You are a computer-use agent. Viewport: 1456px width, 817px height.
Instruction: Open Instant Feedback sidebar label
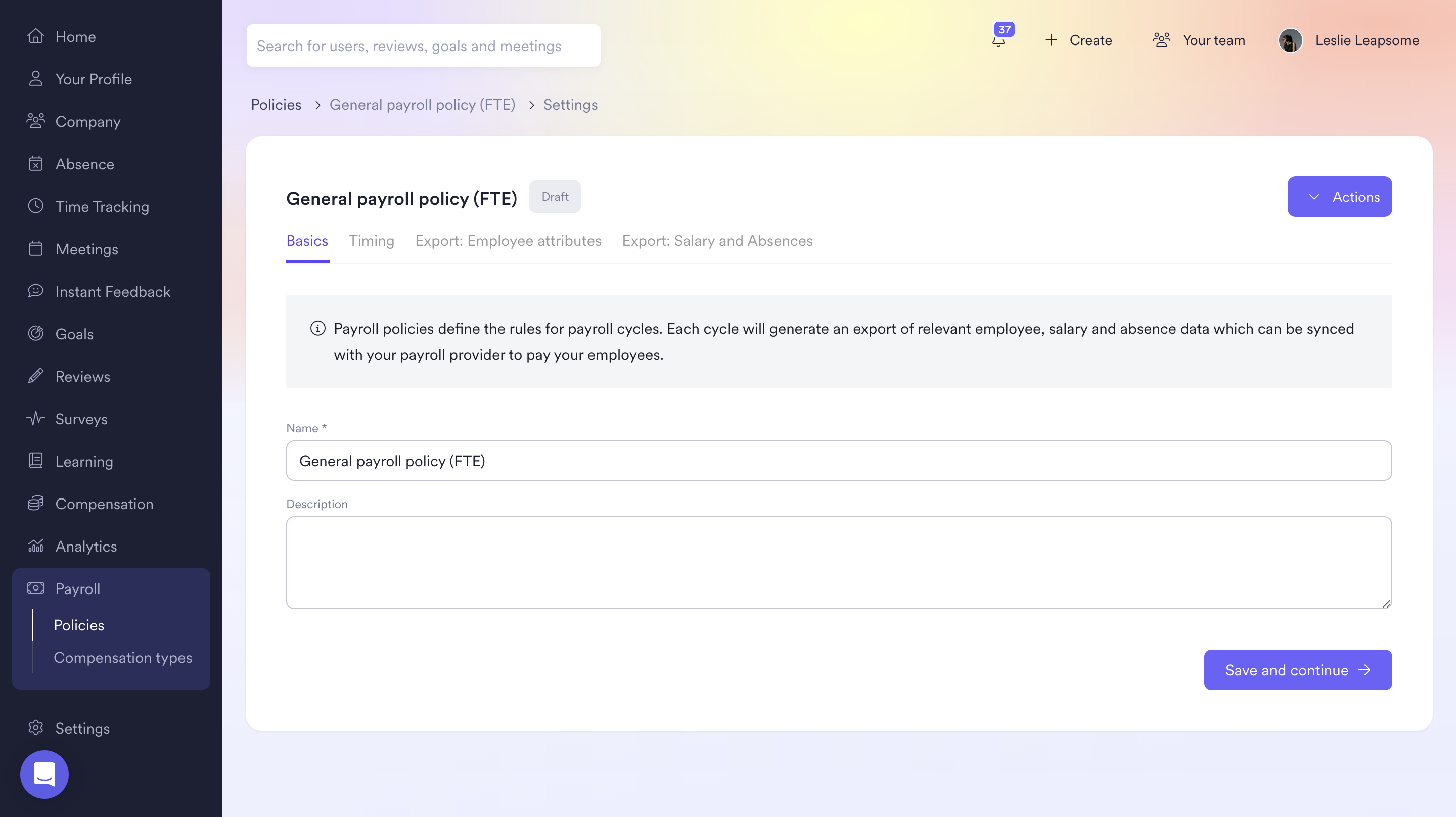click(113, 291)
